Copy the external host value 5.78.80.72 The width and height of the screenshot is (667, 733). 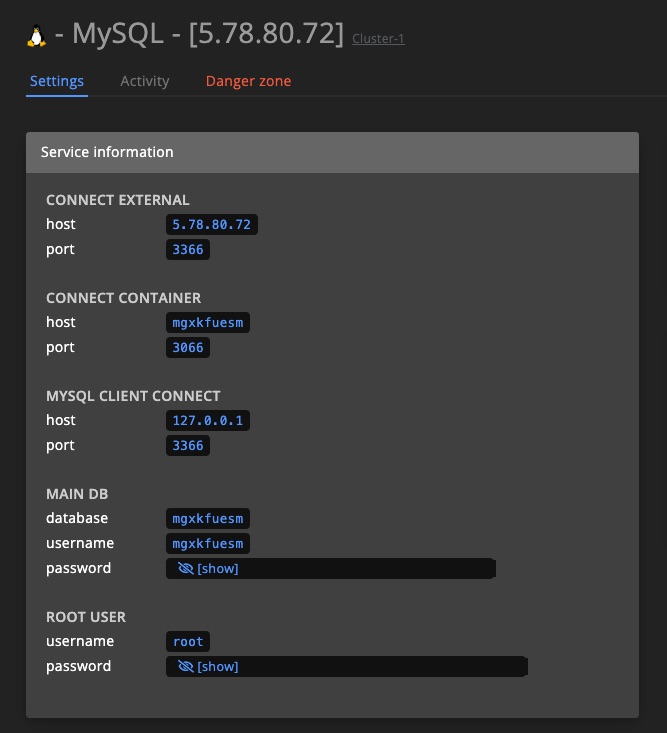click(212, 224)
